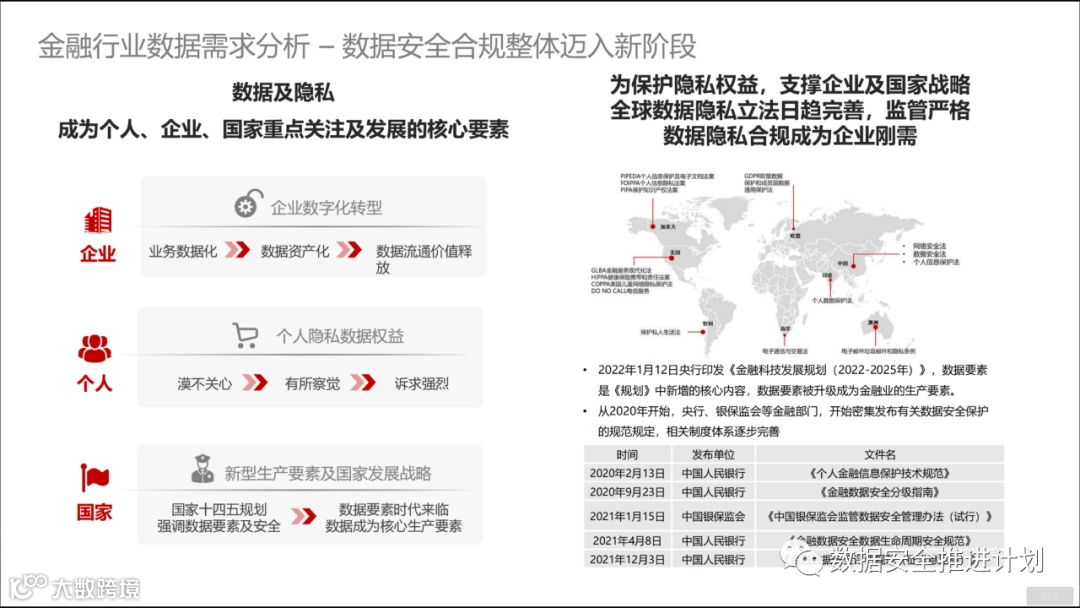Click the red people group icon above 个人

[x=94, y=348]
